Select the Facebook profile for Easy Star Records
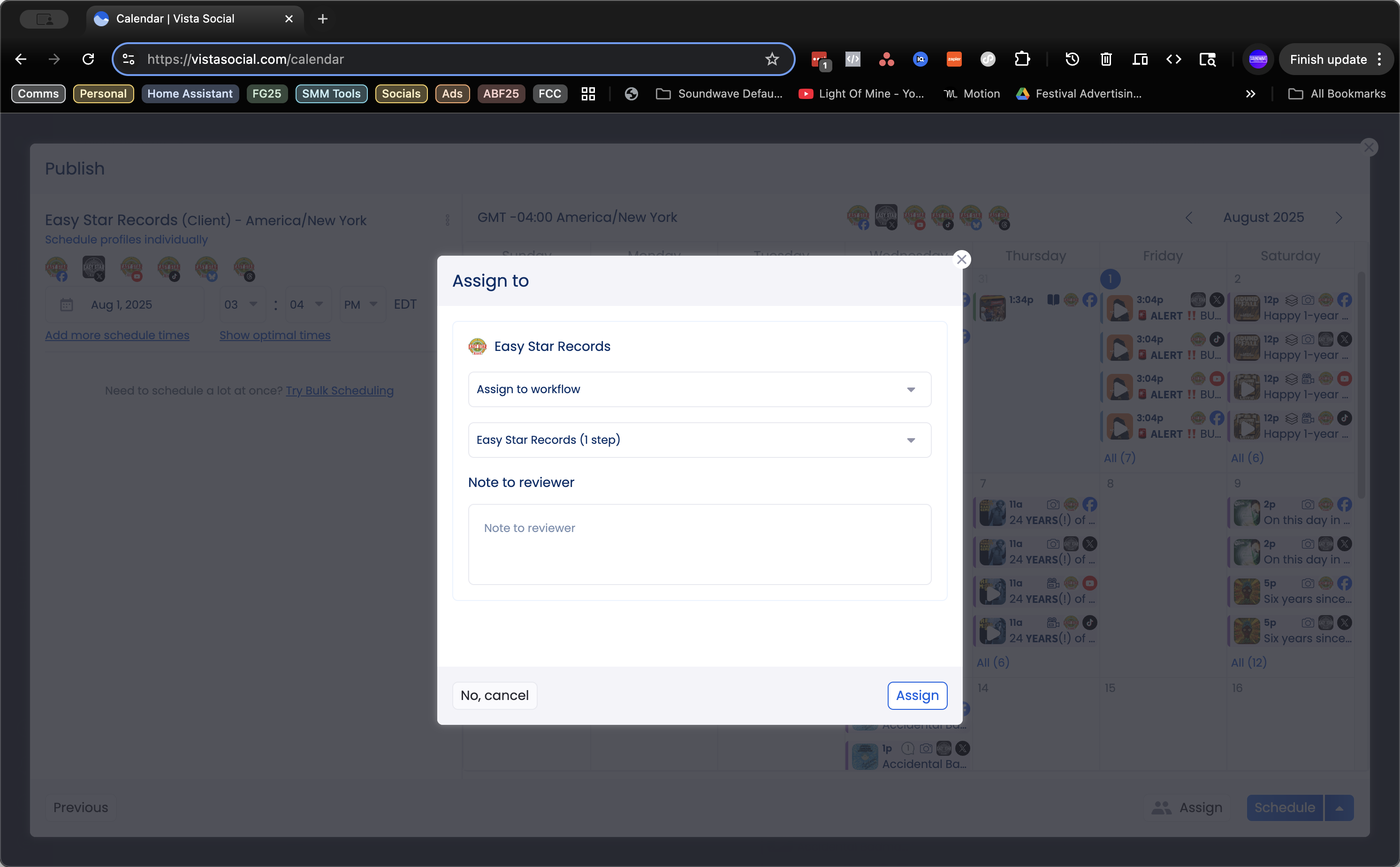The height and width of the screenshot is (867, 1400). 57,268
